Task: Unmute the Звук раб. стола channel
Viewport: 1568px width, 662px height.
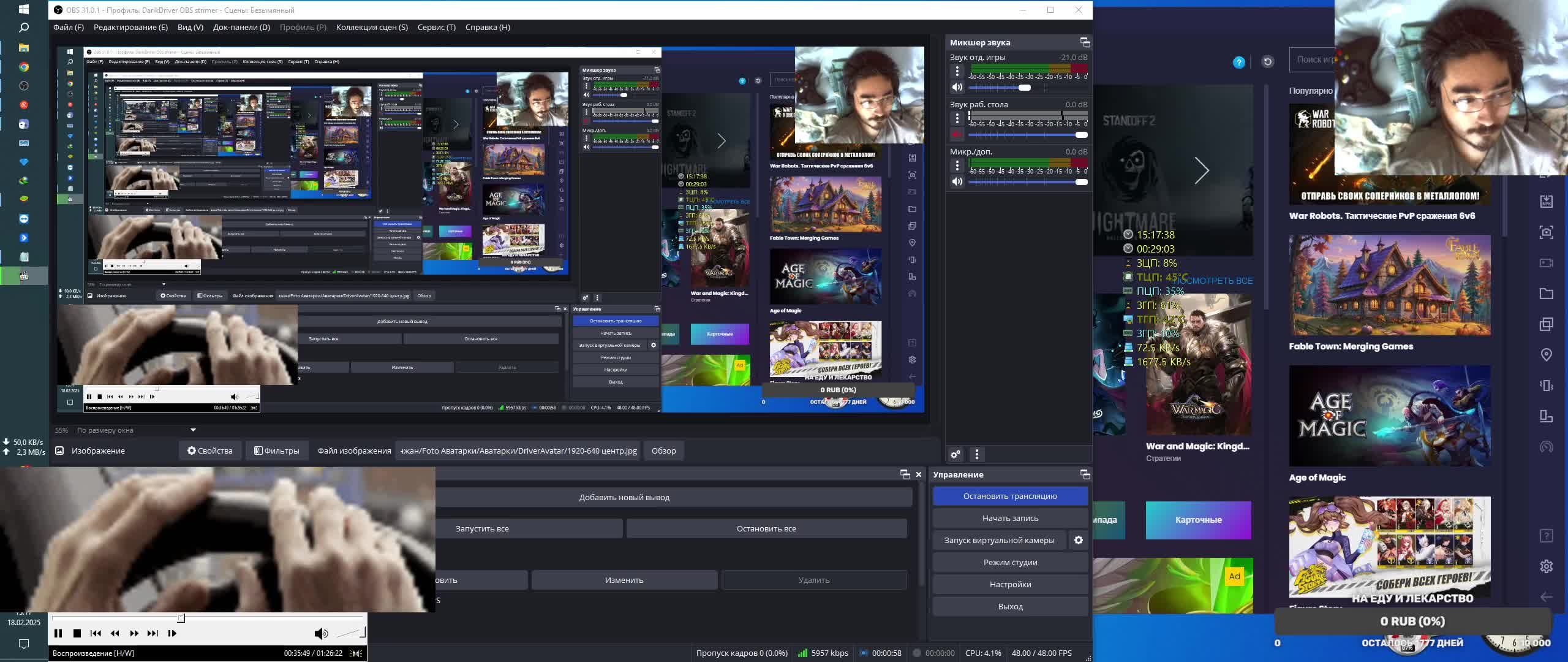Action: click(x=957, y=134)
